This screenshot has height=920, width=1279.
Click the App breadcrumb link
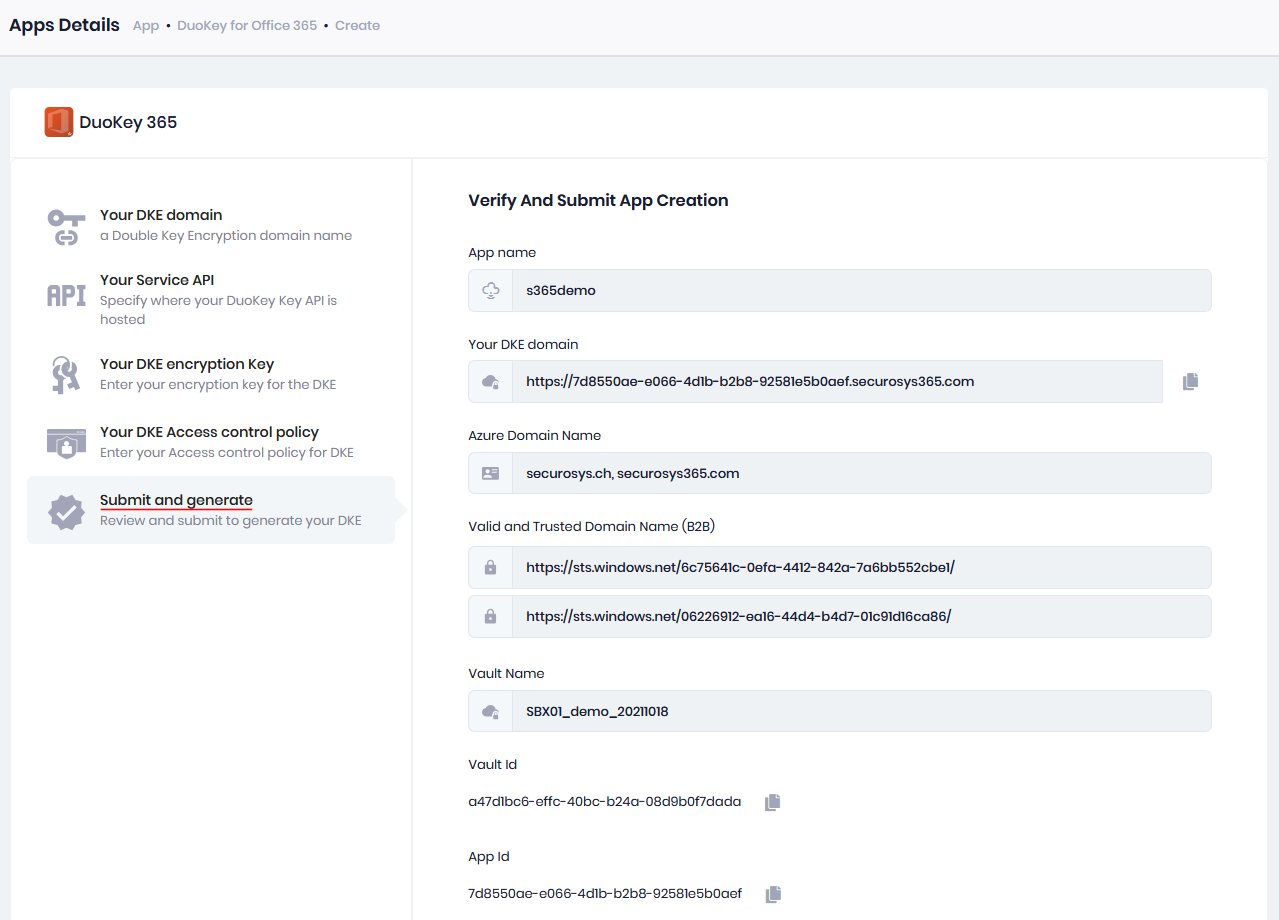[146, 26]
